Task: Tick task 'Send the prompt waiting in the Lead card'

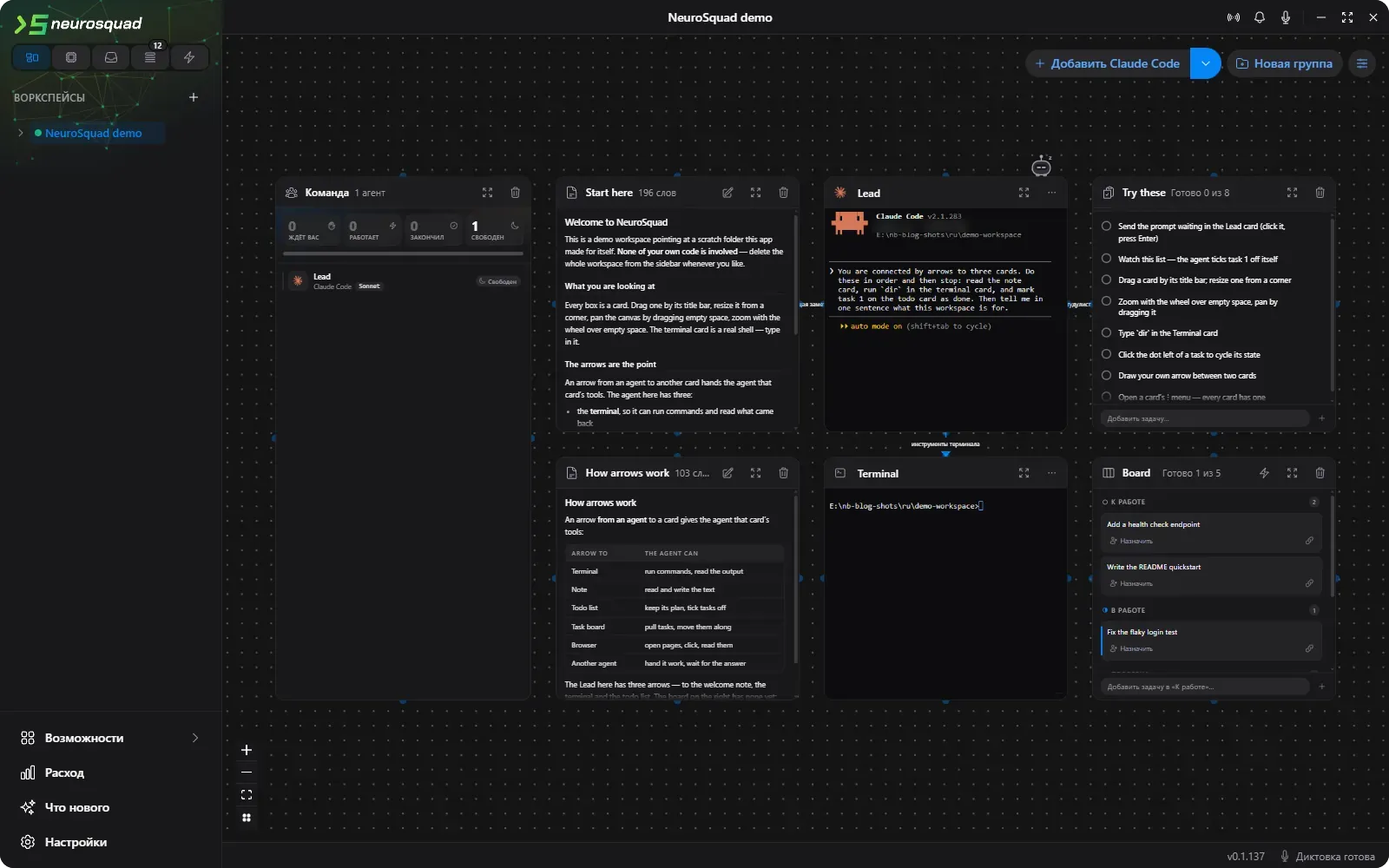Action: point(1106,227)
